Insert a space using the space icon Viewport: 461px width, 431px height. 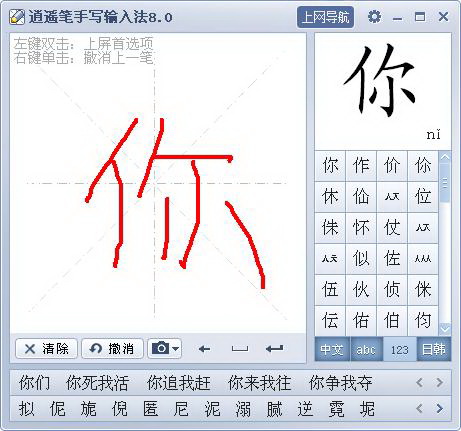[240, 349]
